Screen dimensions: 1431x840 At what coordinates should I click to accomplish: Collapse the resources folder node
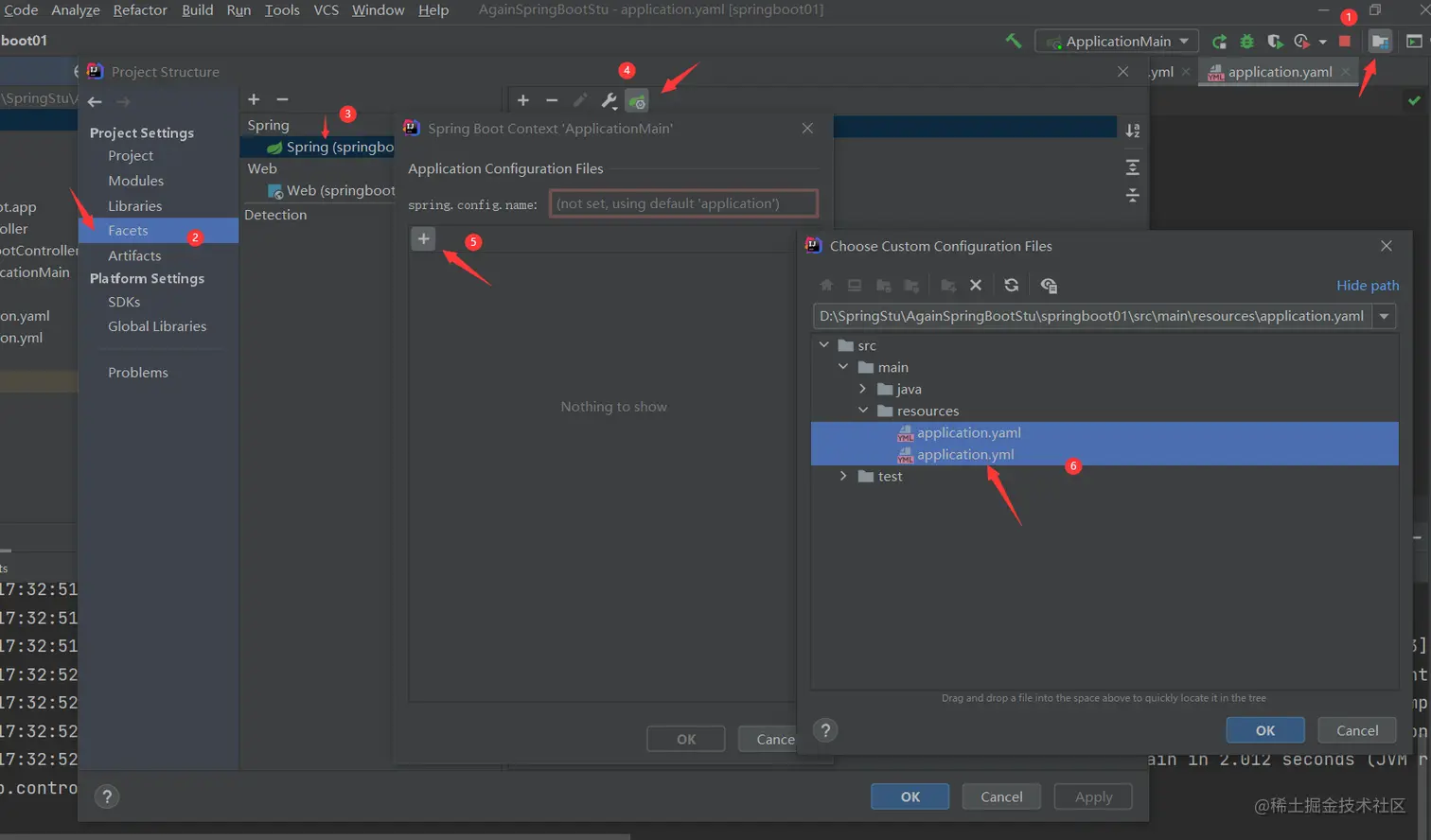click(x=862, y=411)
